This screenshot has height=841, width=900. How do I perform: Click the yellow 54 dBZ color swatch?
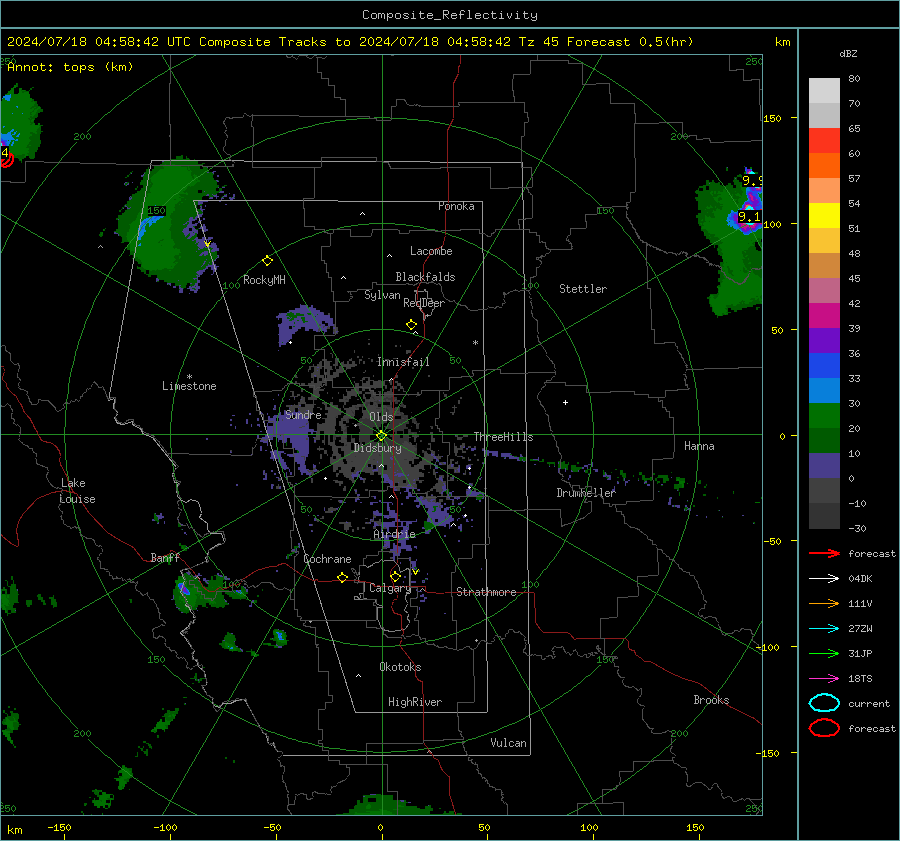[824, 215]
